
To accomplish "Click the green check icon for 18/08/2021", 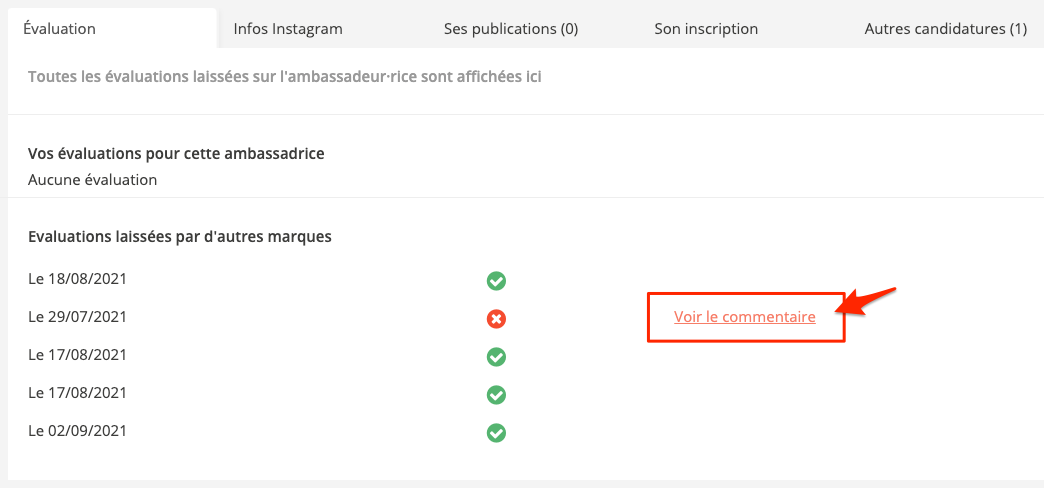I will (x=496, y=281).
